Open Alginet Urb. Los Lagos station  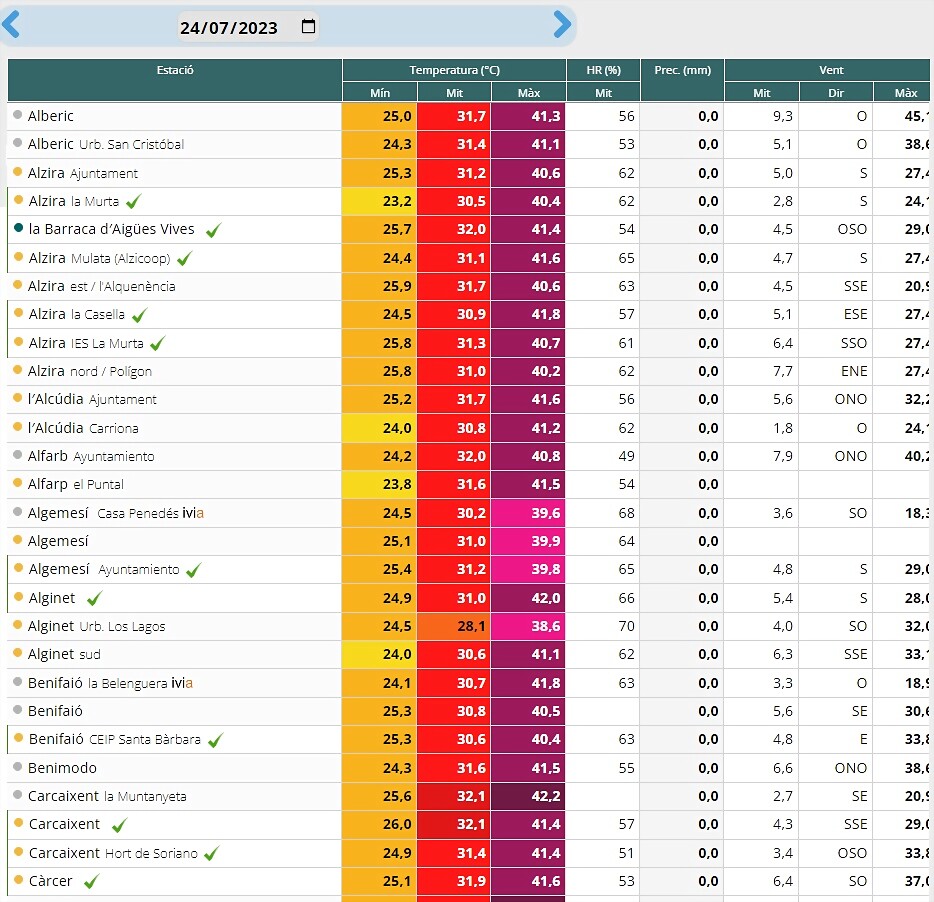(x=96, y=627)
